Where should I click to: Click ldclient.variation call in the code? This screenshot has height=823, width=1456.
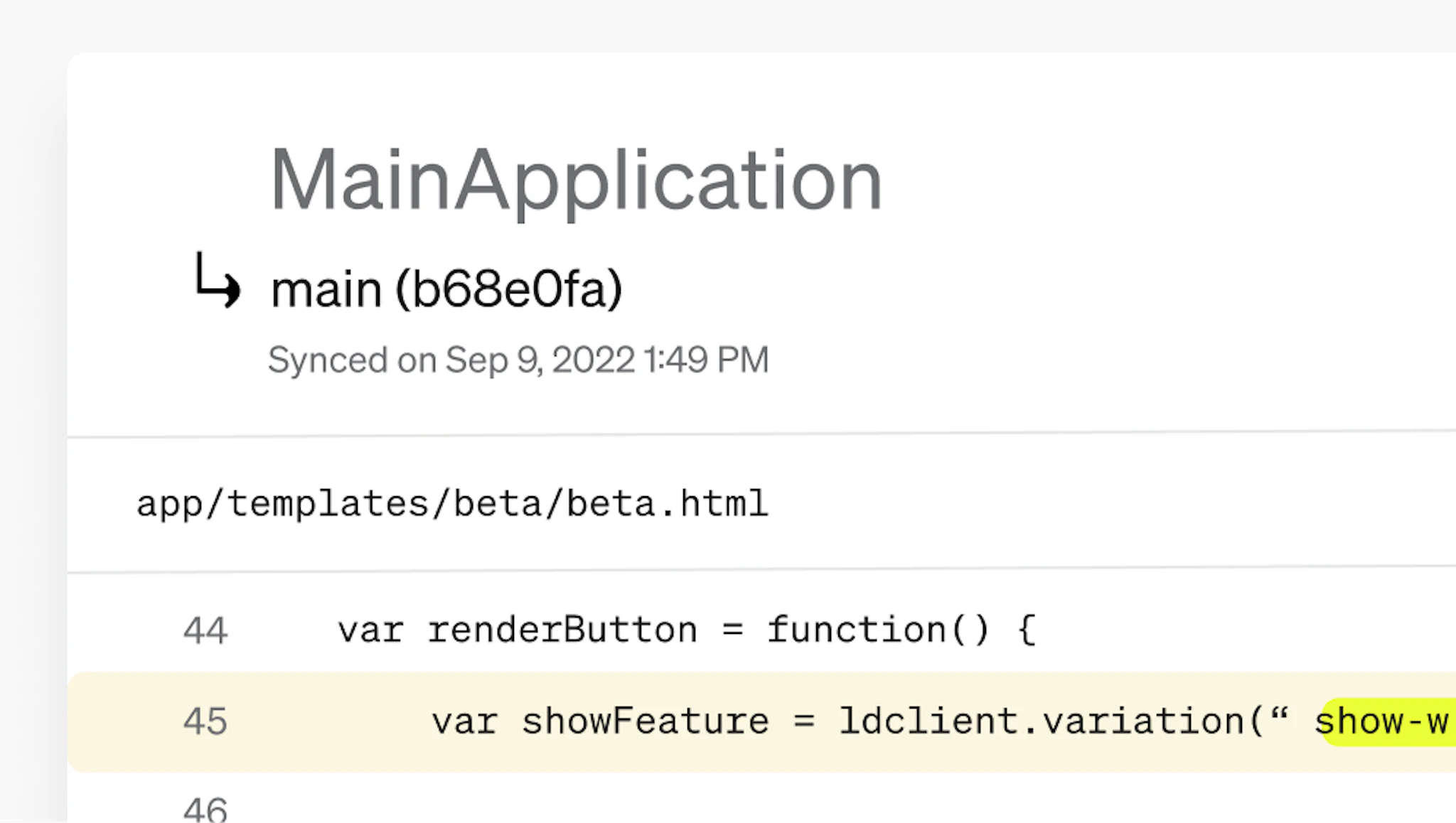[x=1042, y=721]
